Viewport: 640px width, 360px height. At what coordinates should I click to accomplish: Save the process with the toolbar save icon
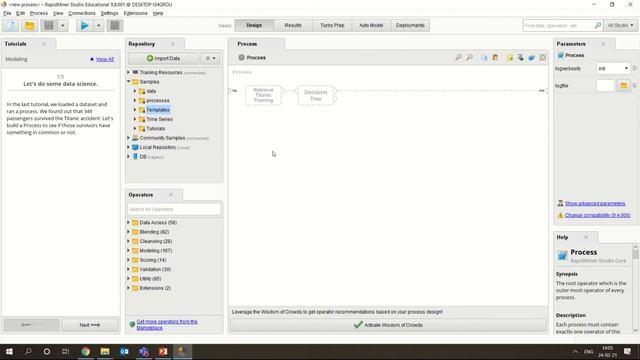pyautogui.click(x=49, y=26)
